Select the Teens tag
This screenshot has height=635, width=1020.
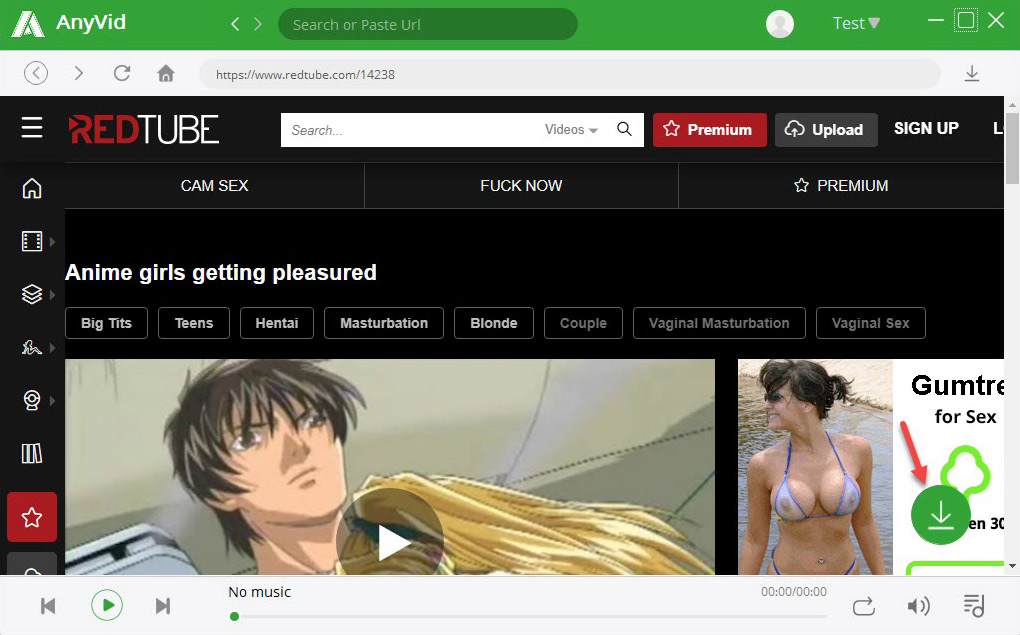pos(194,323)
